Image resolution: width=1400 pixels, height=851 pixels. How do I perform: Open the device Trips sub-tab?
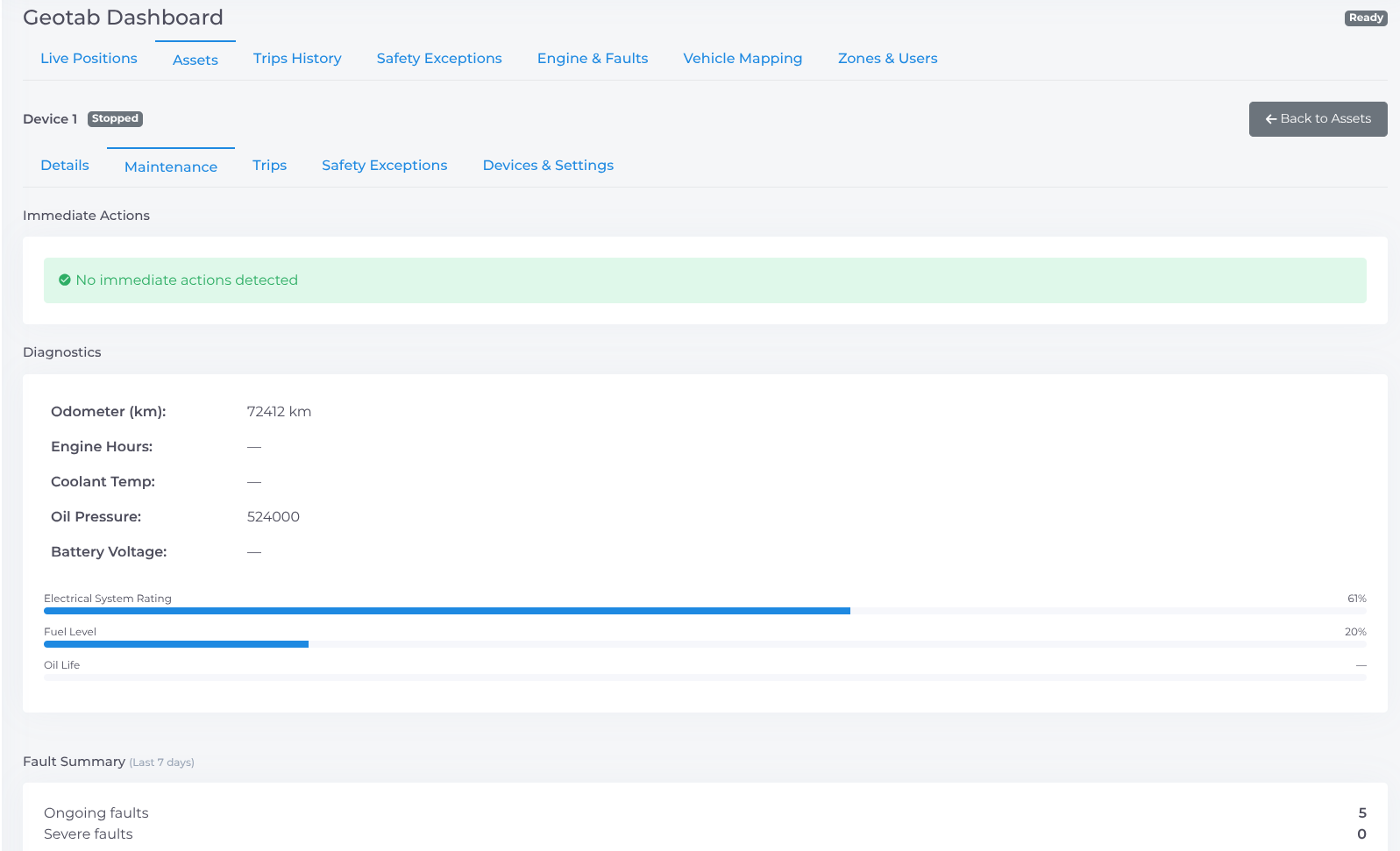tap(269, 166)
